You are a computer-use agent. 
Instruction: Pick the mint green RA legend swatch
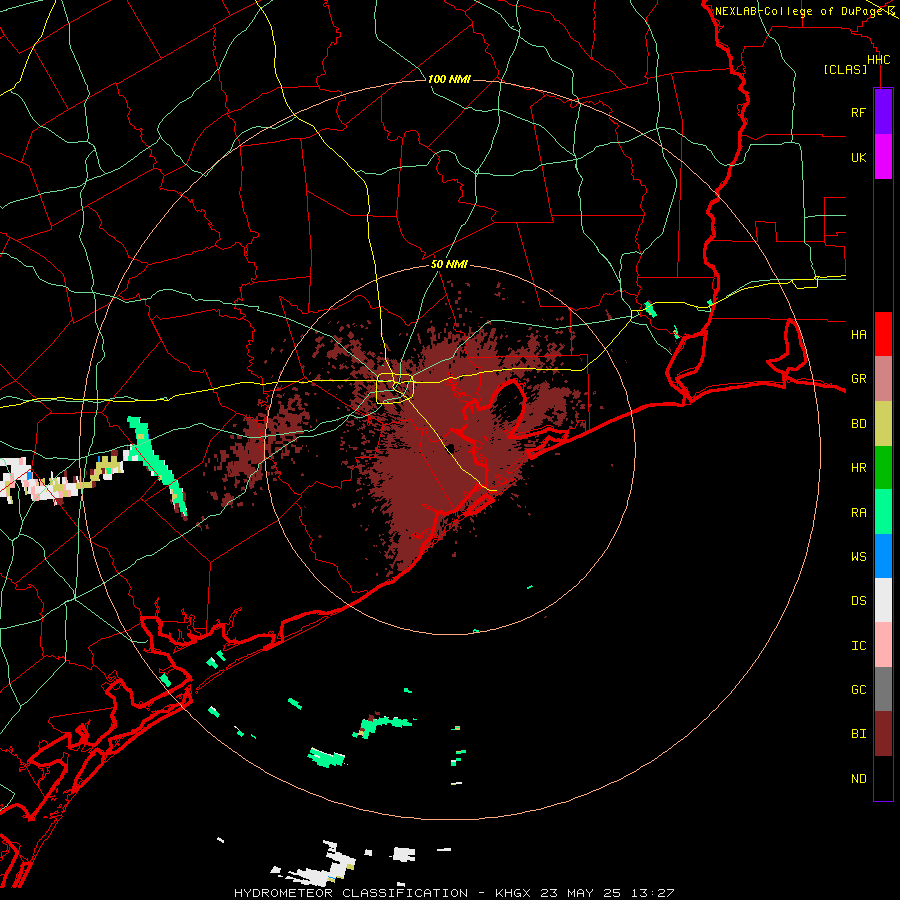pos(883,512)
